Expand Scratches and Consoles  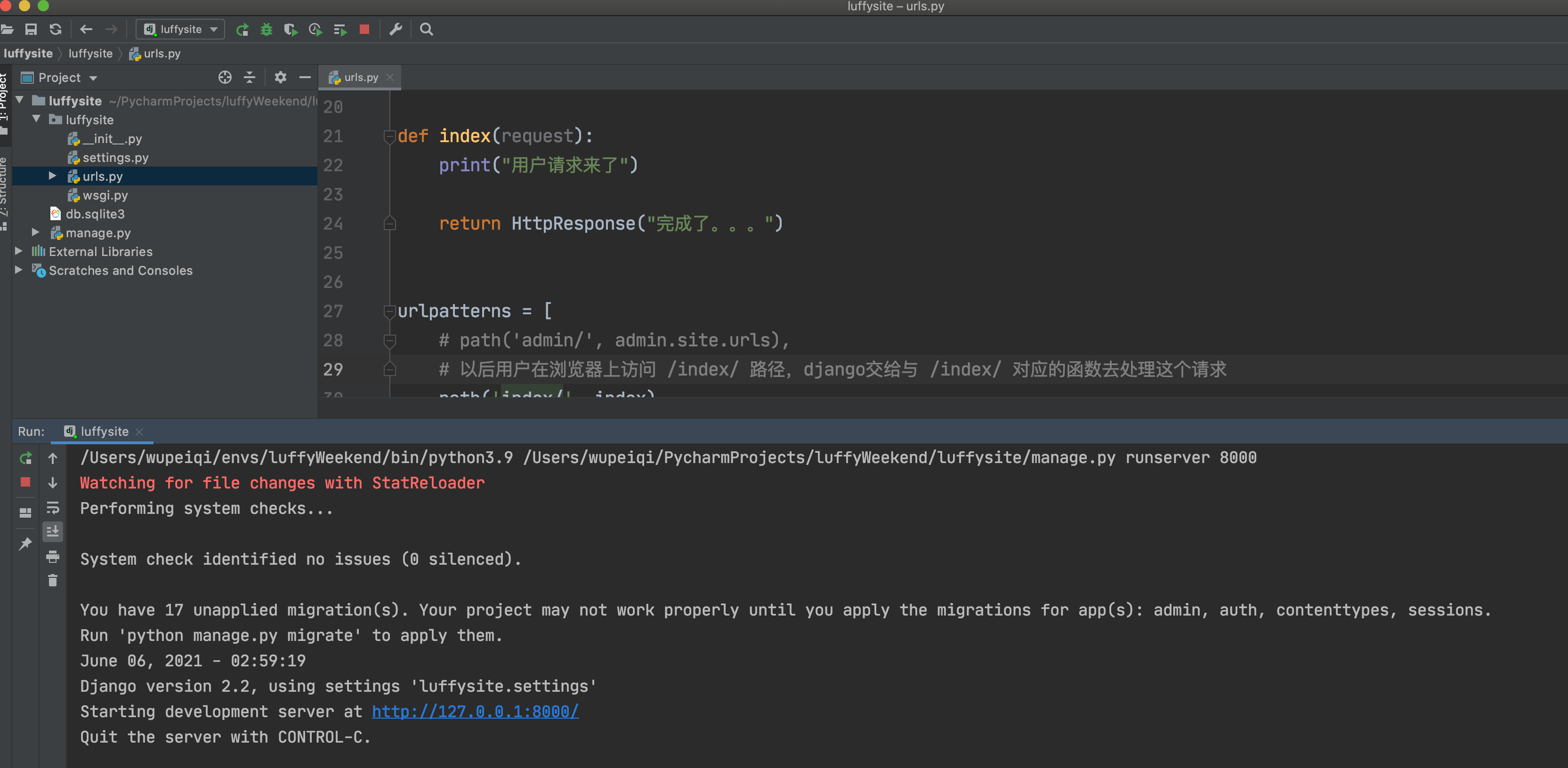pyautogui.click(x=18, y=270)
